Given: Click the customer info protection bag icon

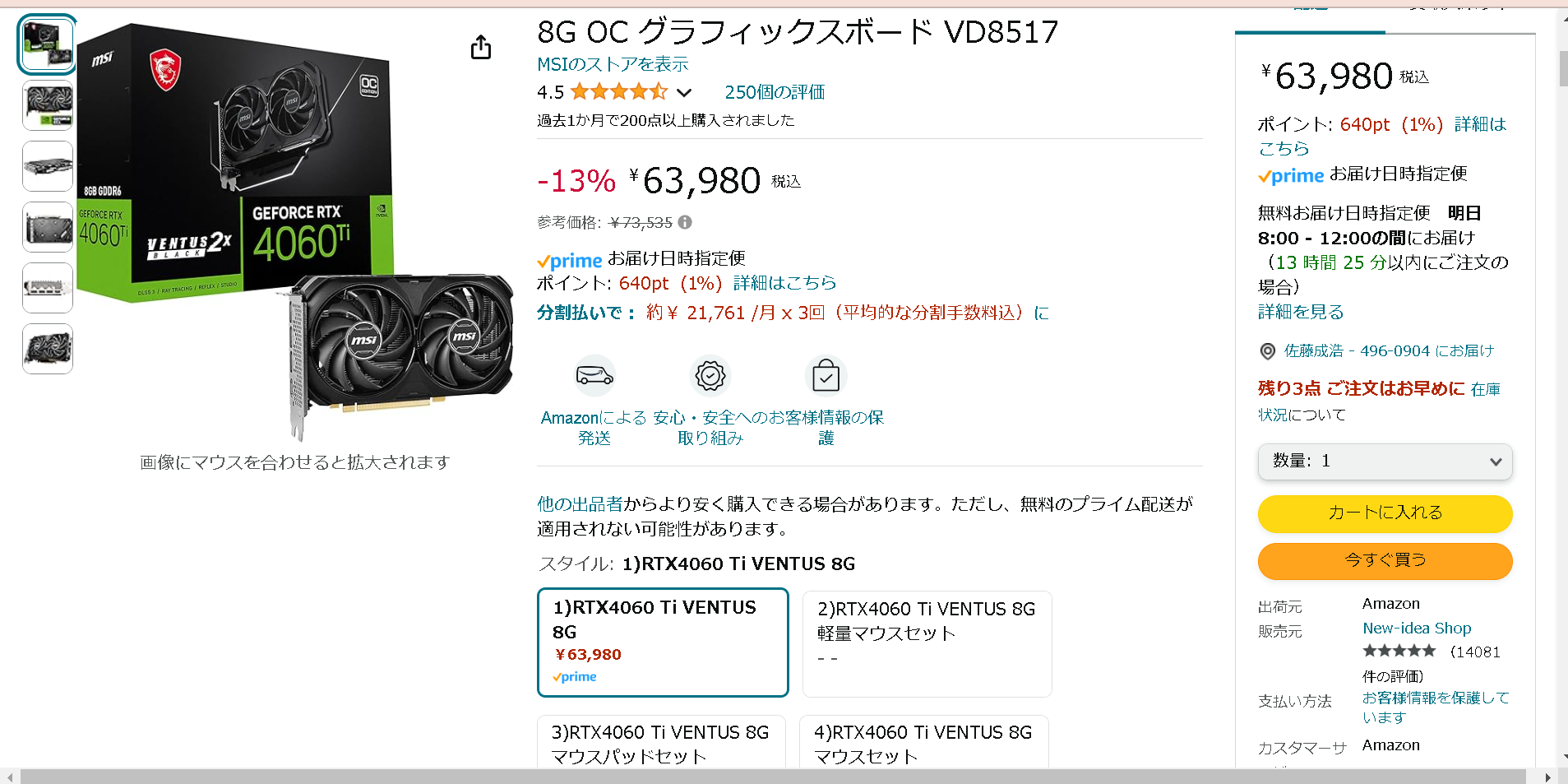Looking at the screenshot, I should click(826, 376).
